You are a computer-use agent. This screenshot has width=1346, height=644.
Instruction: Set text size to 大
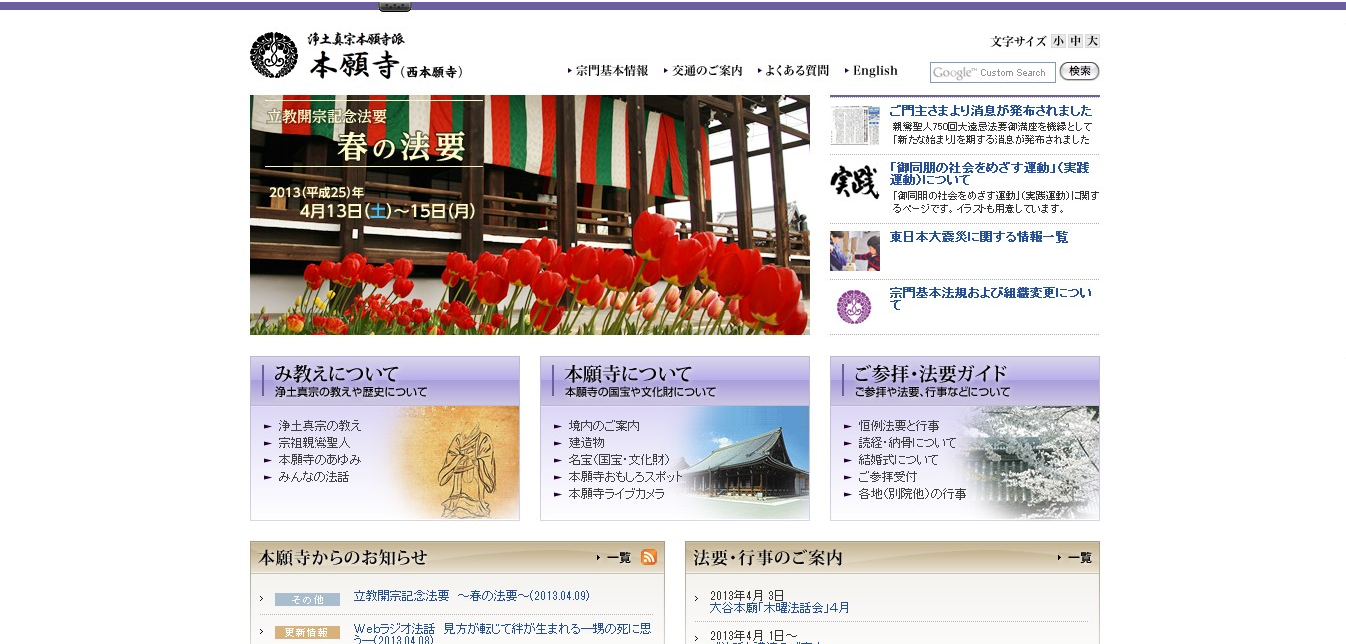point(1092,41)
